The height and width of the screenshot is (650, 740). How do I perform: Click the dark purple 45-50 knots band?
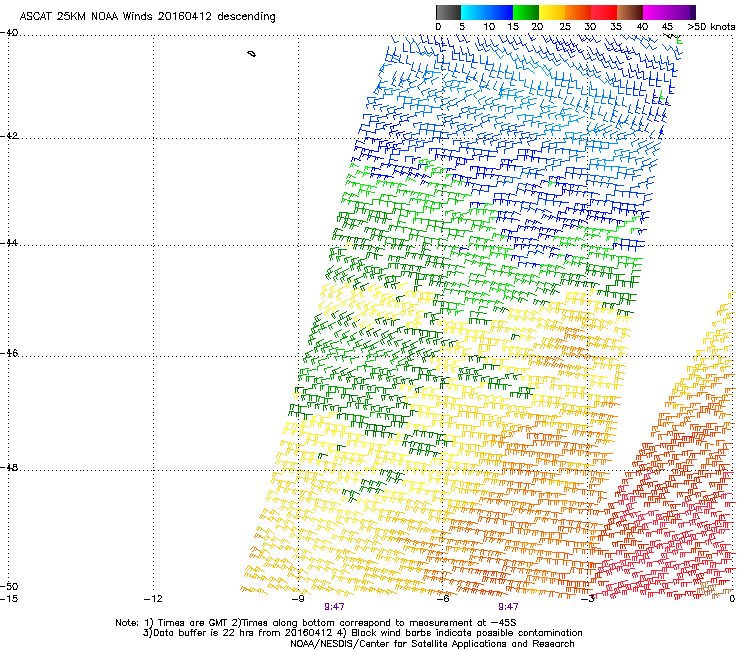point(682,12)
